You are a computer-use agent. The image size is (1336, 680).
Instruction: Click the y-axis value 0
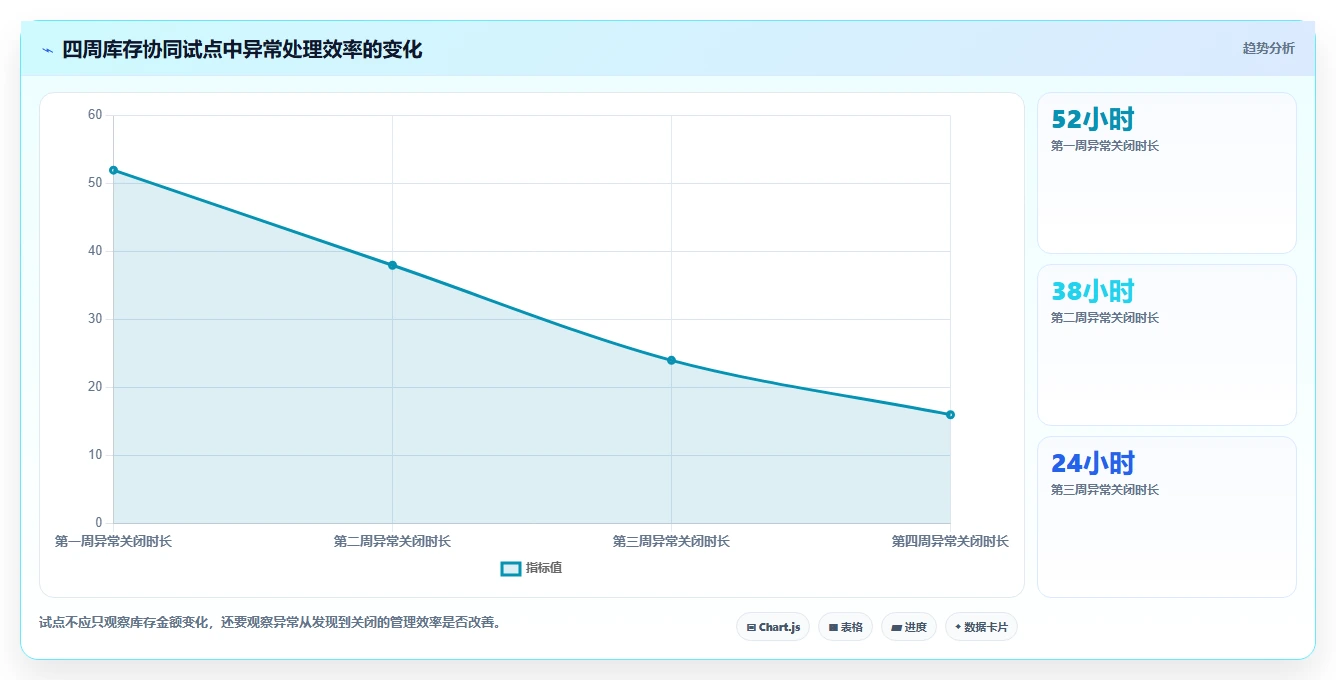[x=99, y=523]
